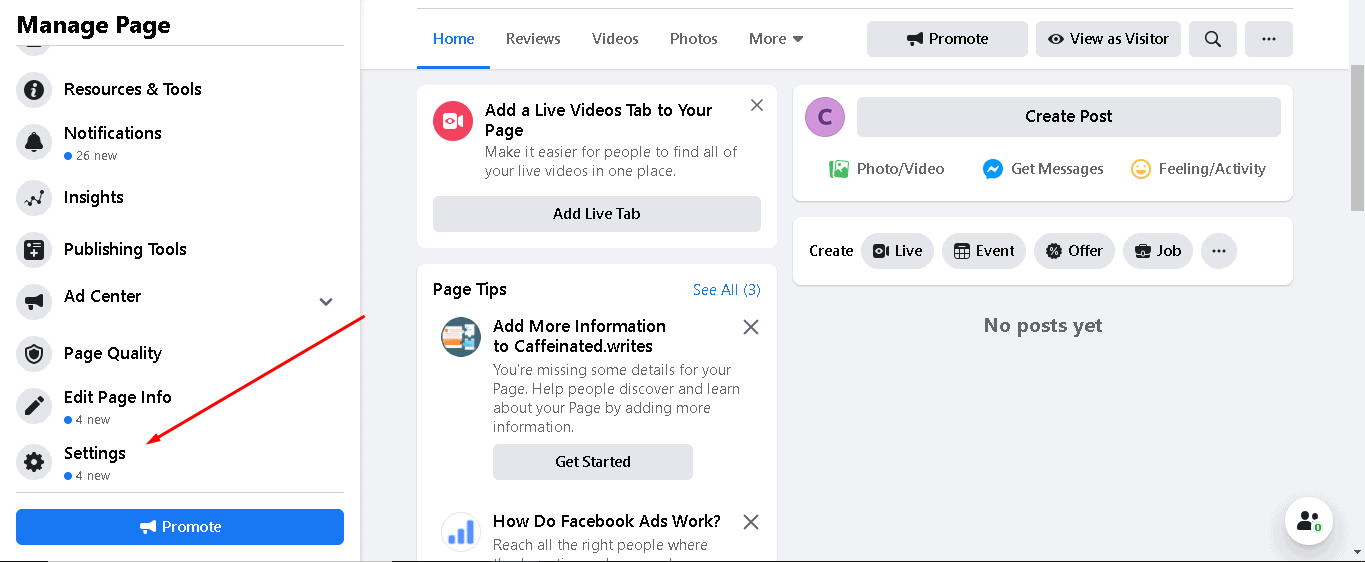This screenshot has width=1365, height=562.
Task: Click the '26 new' notifications text
Action: (96, 156)
